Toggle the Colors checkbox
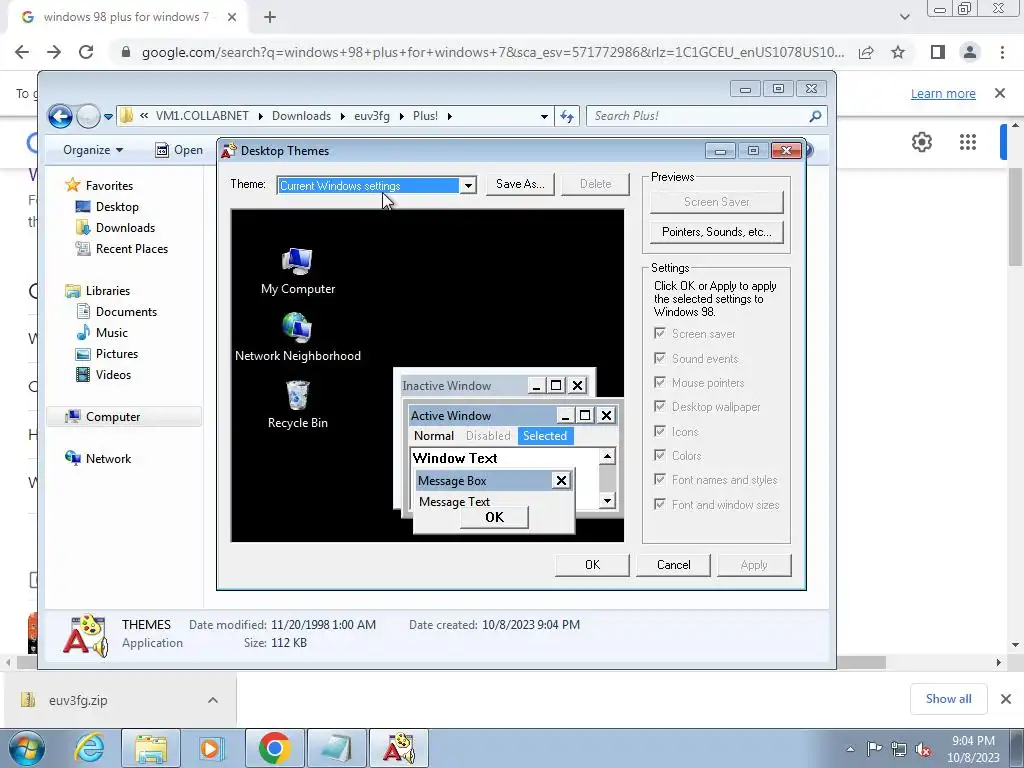Viewport: 1024px width, 768px height. click(x=660, y=456)
